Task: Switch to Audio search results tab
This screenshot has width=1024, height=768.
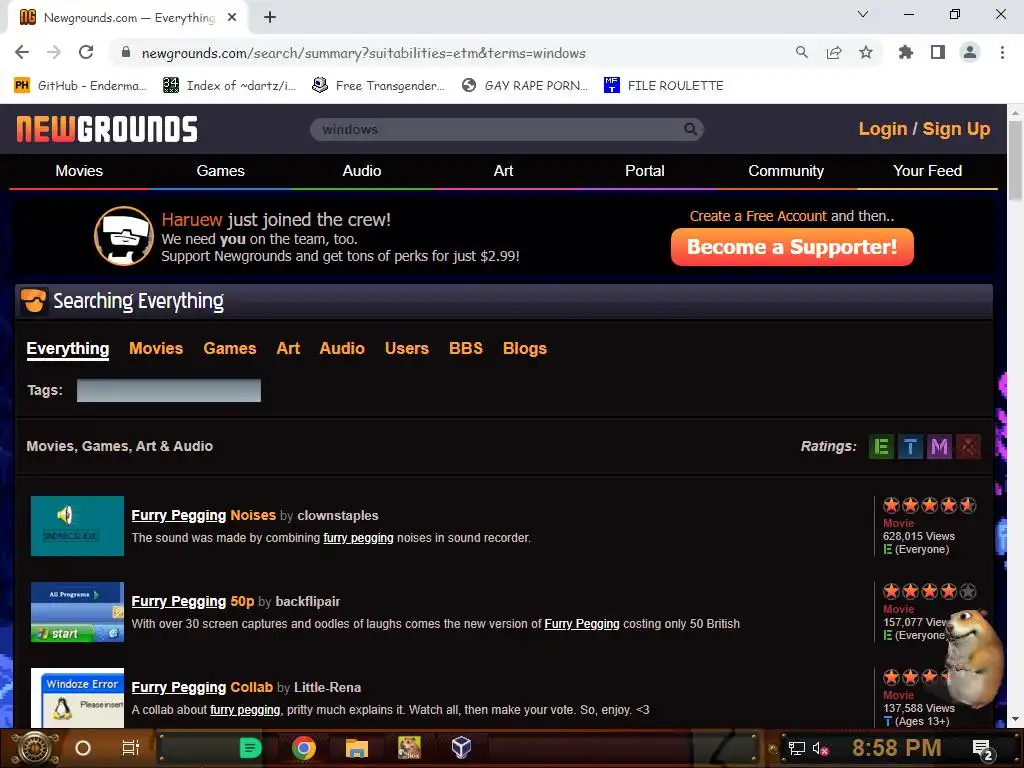Action: coord(342,348)
